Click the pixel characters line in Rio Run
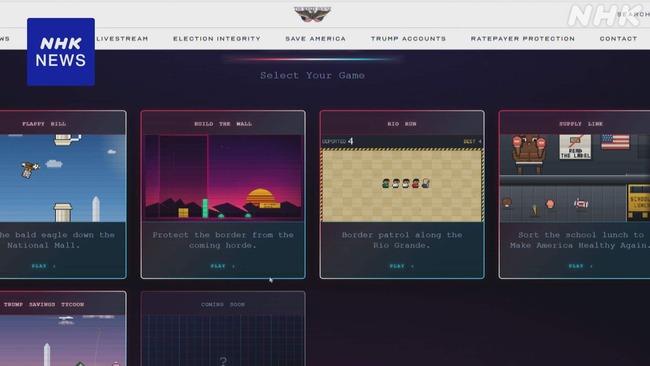This screenshot has height=366, width=650. (x=406, y=183)
